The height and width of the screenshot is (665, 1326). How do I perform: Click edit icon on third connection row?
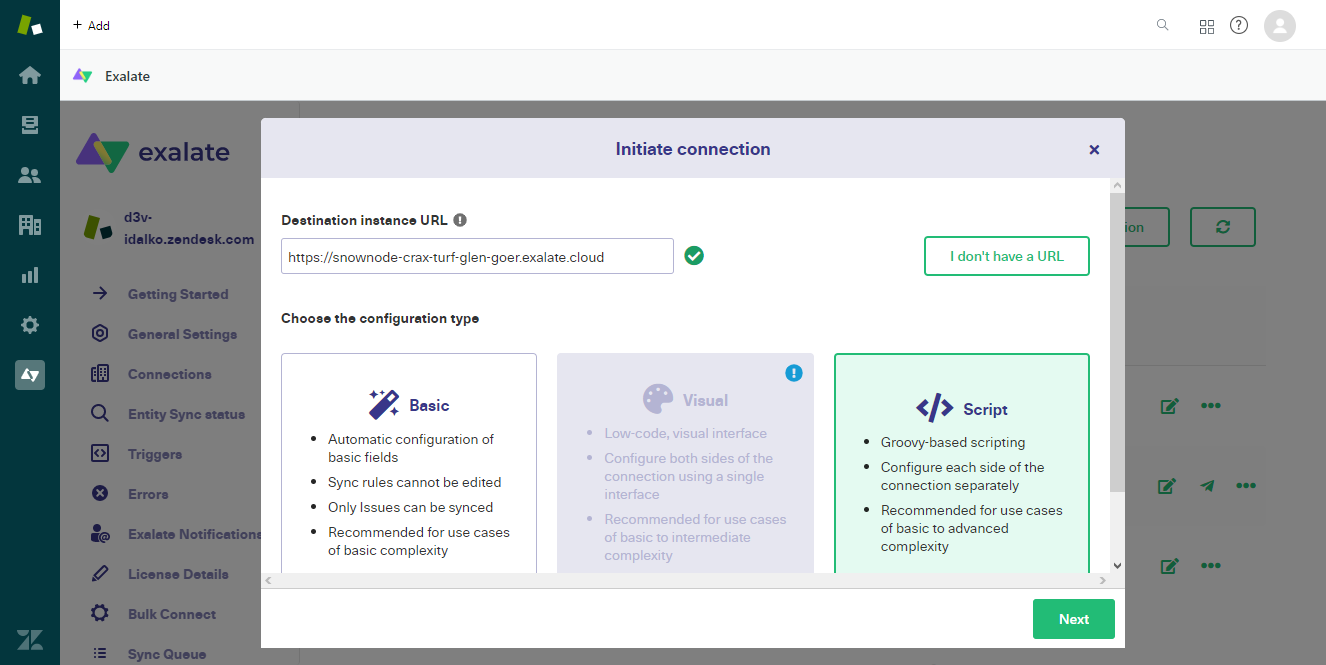(1168, 566)
